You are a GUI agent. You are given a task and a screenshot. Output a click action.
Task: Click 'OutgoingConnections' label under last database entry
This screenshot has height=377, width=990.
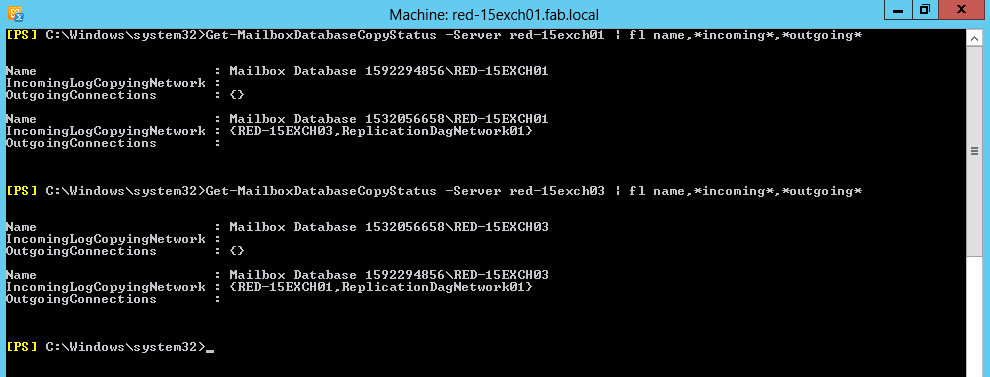click(81, 299)
